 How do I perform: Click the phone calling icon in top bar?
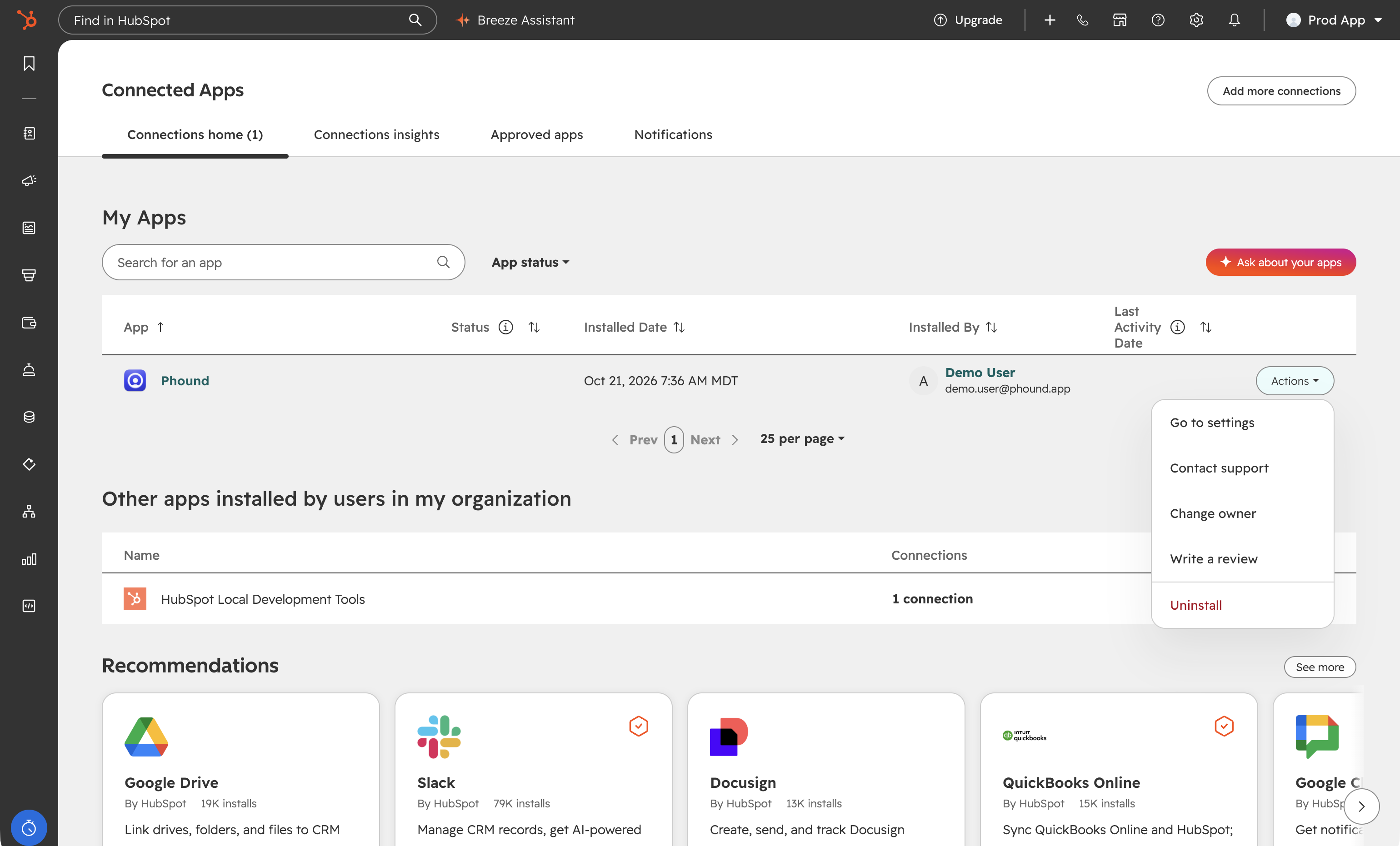tap(1082, 20)
